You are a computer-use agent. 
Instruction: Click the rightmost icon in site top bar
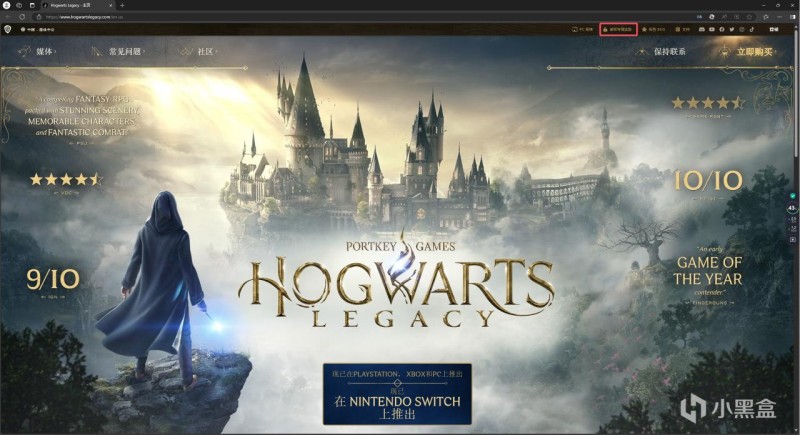(x=774, y=30)
